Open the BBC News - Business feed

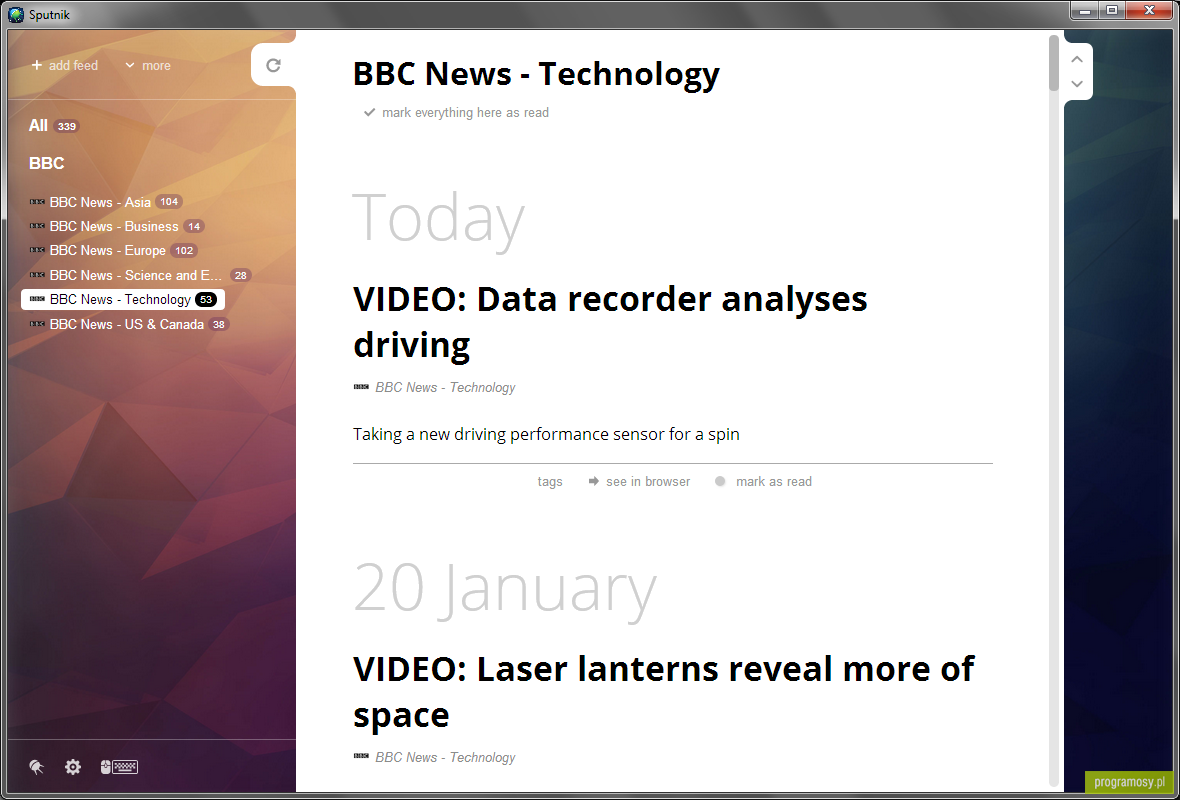(x=117, y=226)
